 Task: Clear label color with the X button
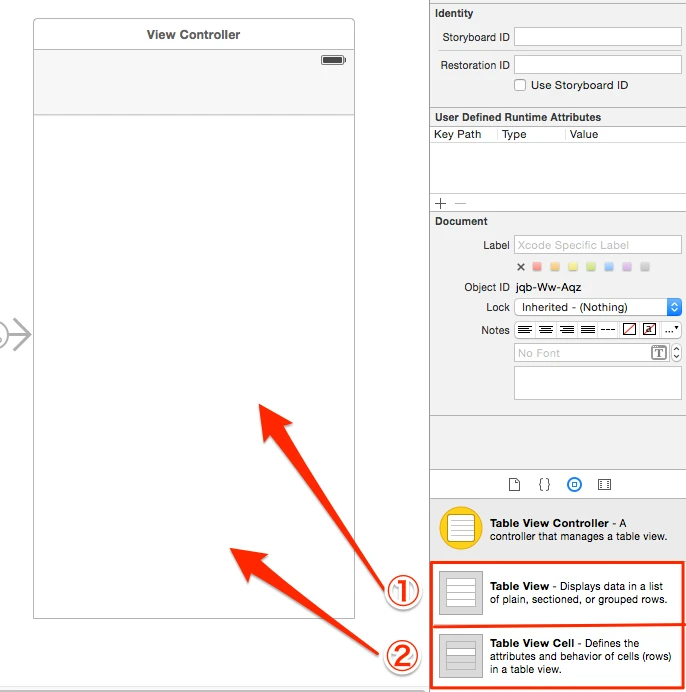click(520, 267)
